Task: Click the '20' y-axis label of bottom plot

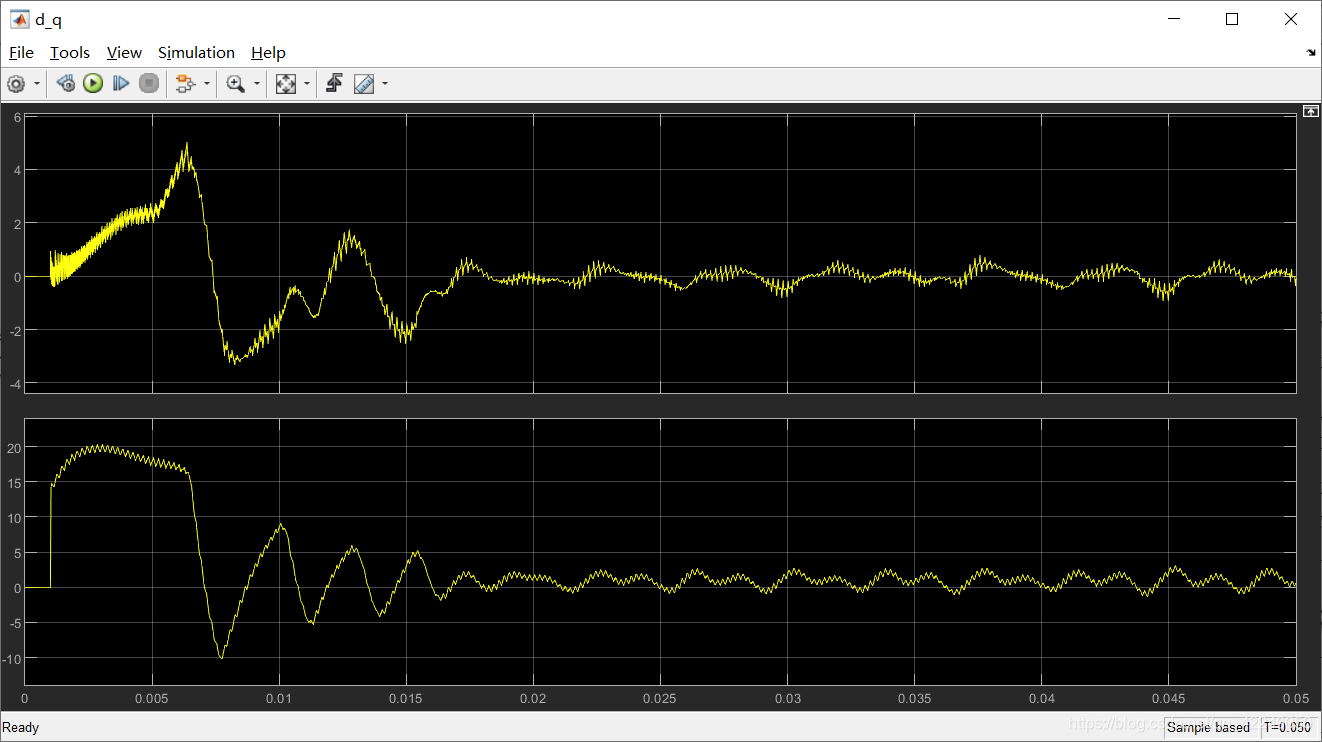Action: pyautogui.click(x=13, y=447)
